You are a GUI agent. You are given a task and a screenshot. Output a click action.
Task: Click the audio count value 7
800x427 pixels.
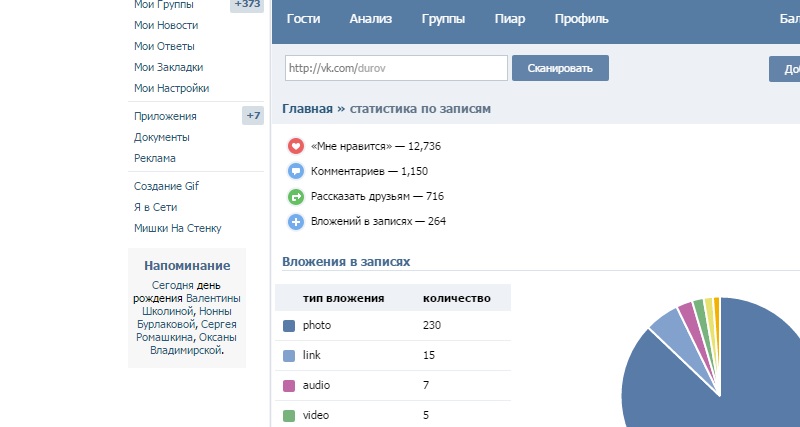pyautogui.click(x=426, y=385)
